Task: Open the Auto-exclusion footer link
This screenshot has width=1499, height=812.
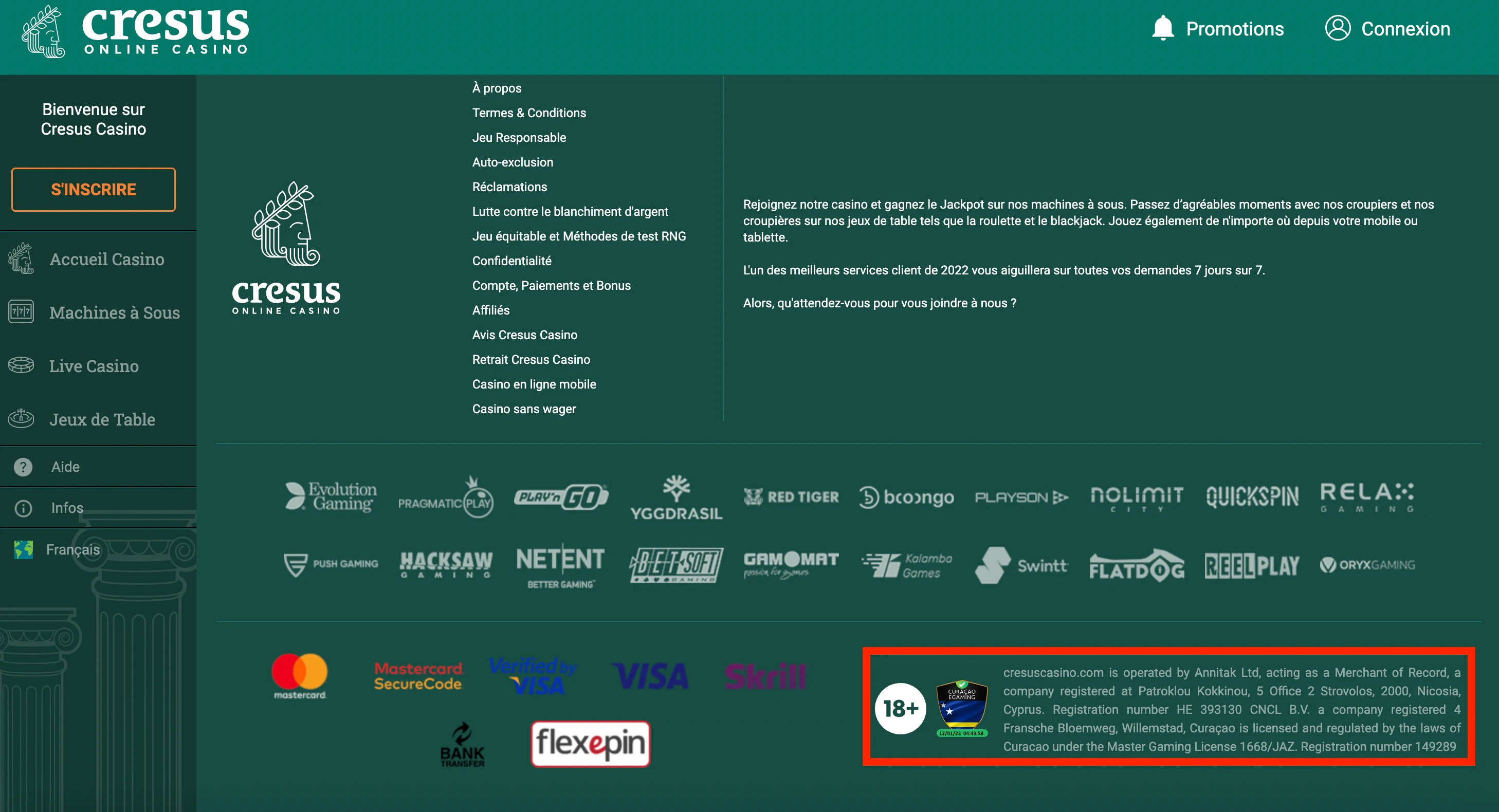Action: coord(513,162)
